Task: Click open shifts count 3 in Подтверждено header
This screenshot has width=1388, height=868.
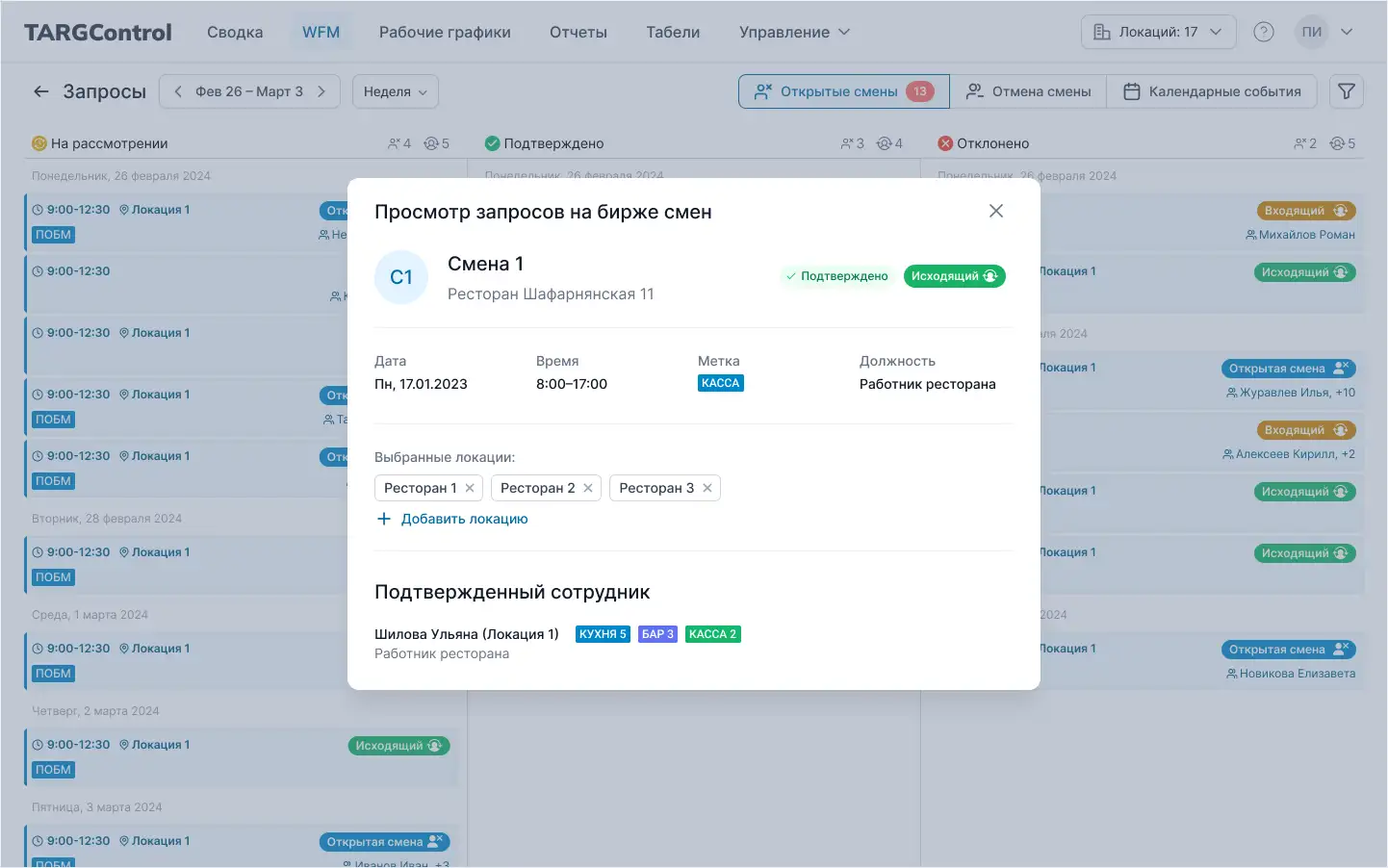Action: pyautogui.click(x=853, y=143)
